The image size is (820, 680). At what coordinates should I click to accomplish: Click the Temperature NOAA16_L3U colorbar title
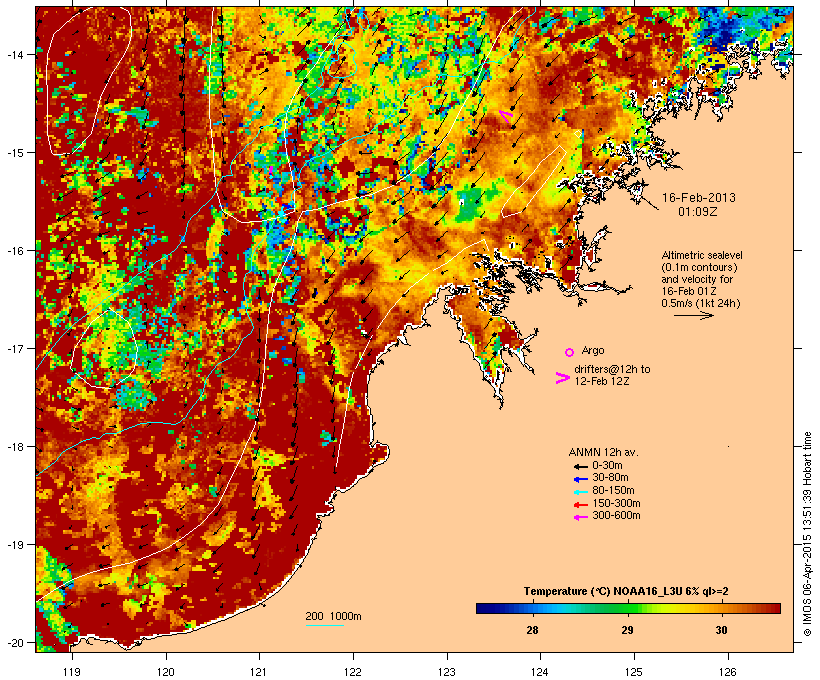(x=626, y=591)
